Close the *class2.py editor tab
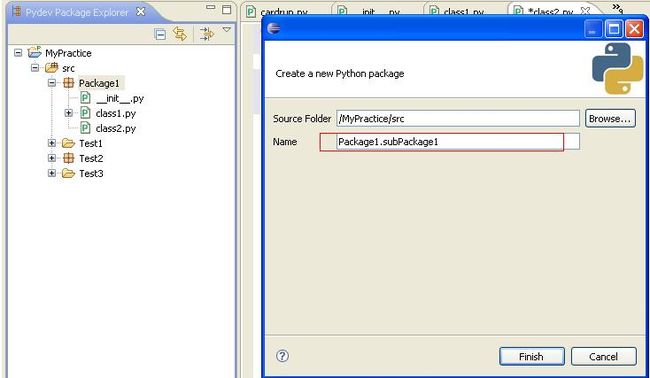This screenshot has height=378, width=650. coord(585,10)
